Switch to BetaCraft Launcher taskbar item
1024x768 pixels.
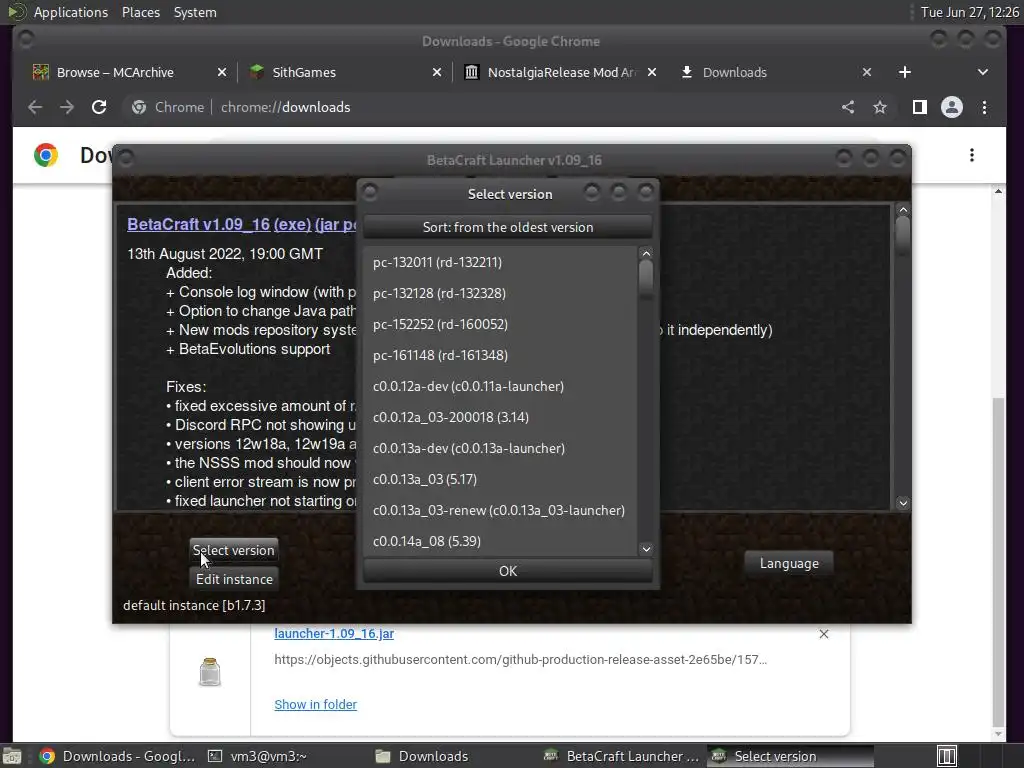(x=622, y=756)
